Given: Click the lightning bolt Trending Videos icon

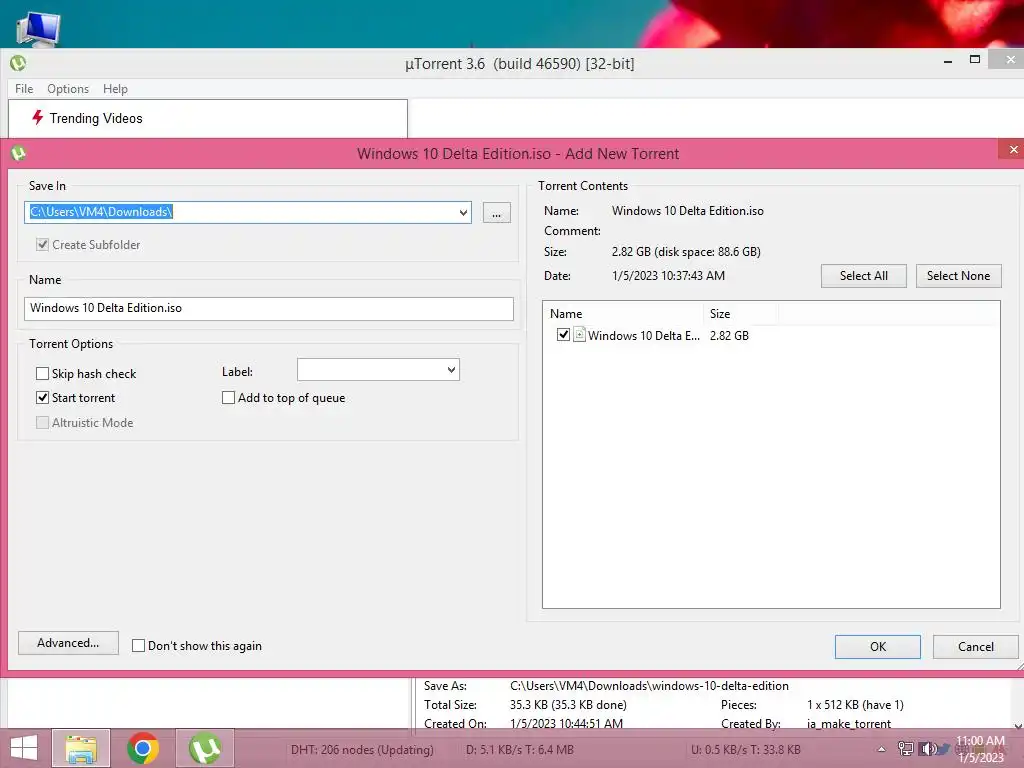Looking at the screenshot, I should [38, 118].
